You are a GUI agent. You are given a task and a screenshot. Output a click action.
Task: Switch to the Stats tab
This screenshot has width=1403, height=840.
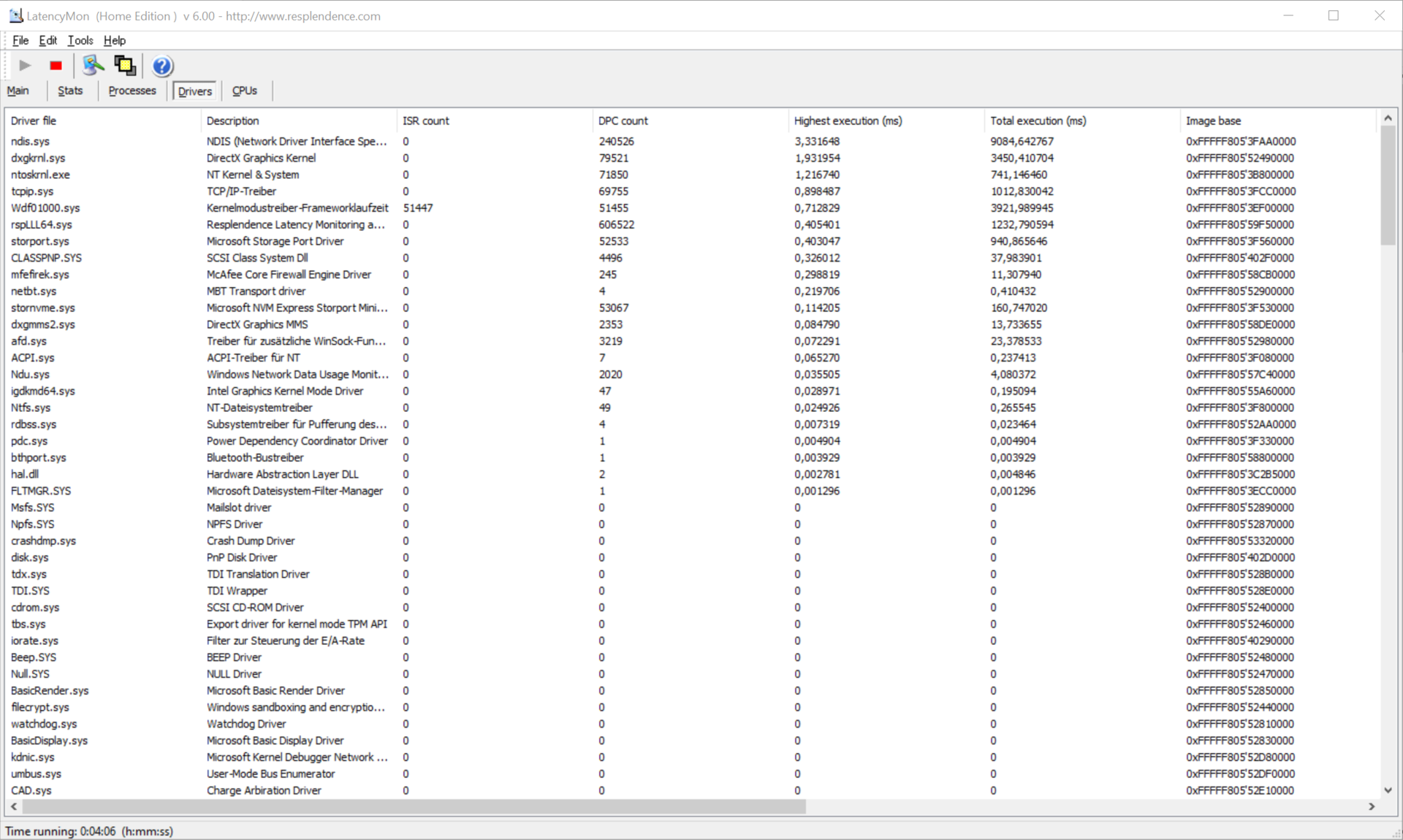[x=70, y=91]
